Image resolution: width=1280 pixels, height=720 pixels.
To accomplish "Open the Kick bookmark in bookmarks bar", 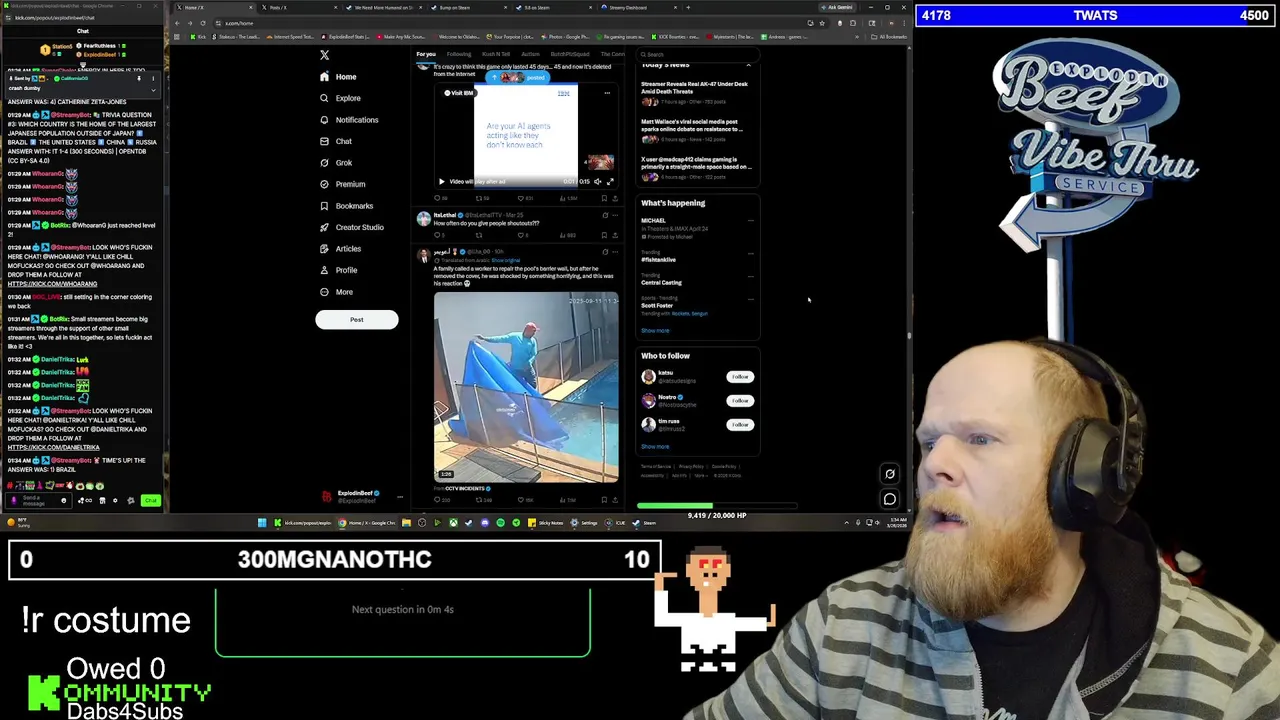I will [x=200, y=37].
